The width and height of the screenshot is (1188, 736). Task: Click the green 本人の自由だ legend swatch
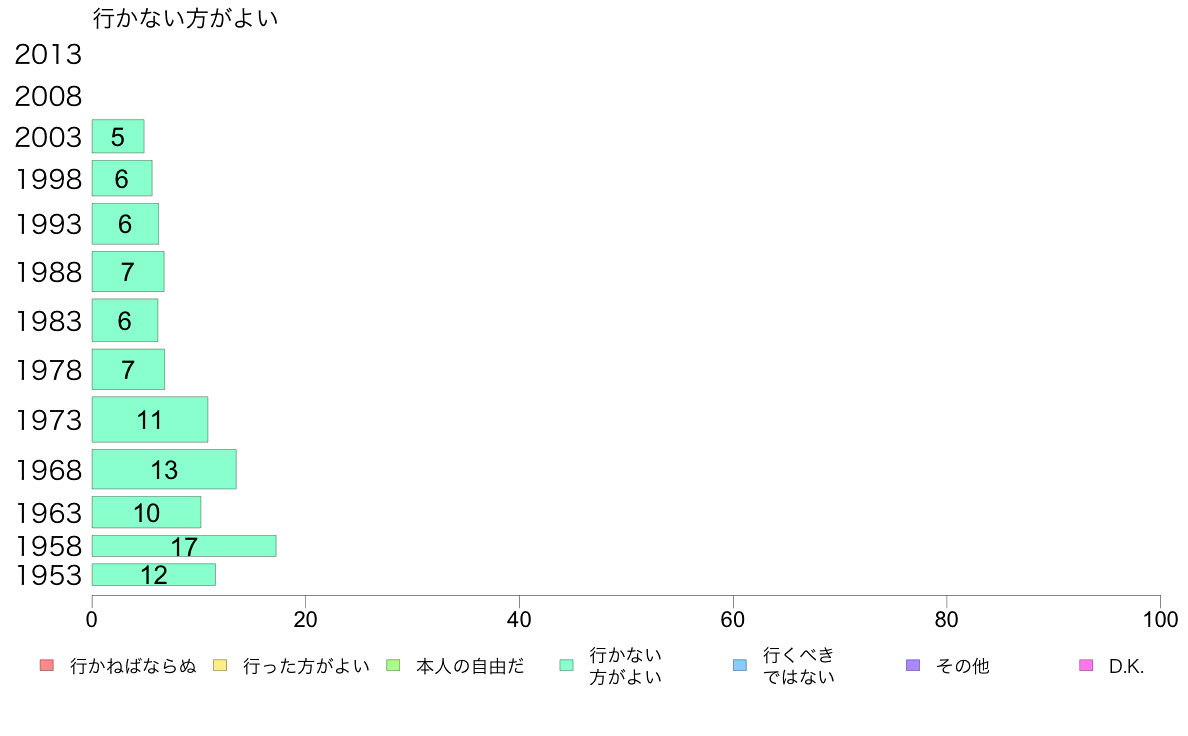[393, 666]
